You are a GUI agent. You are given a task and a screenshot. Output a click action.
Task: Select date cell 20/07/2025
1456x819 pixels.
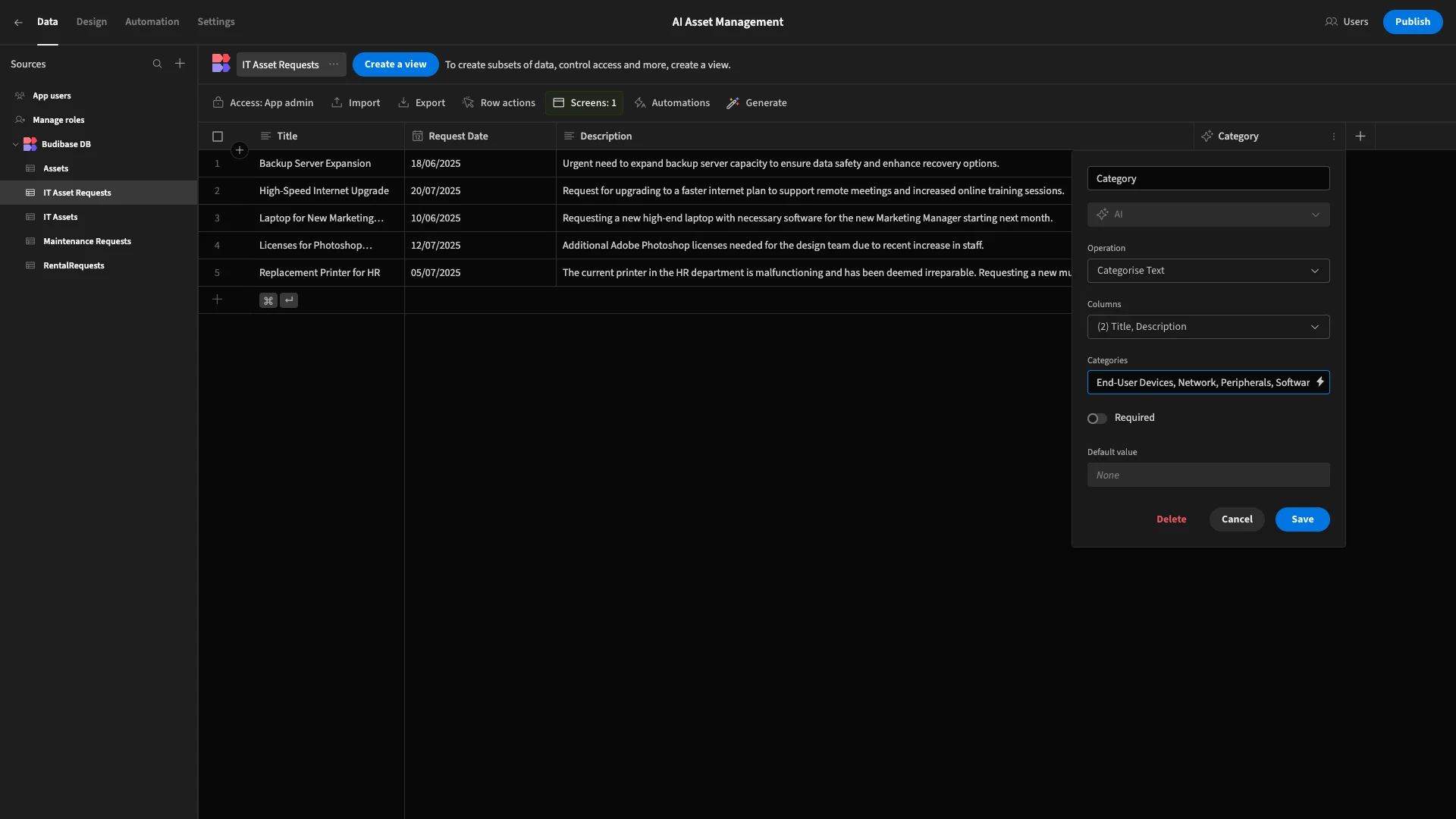click(480, 191)
